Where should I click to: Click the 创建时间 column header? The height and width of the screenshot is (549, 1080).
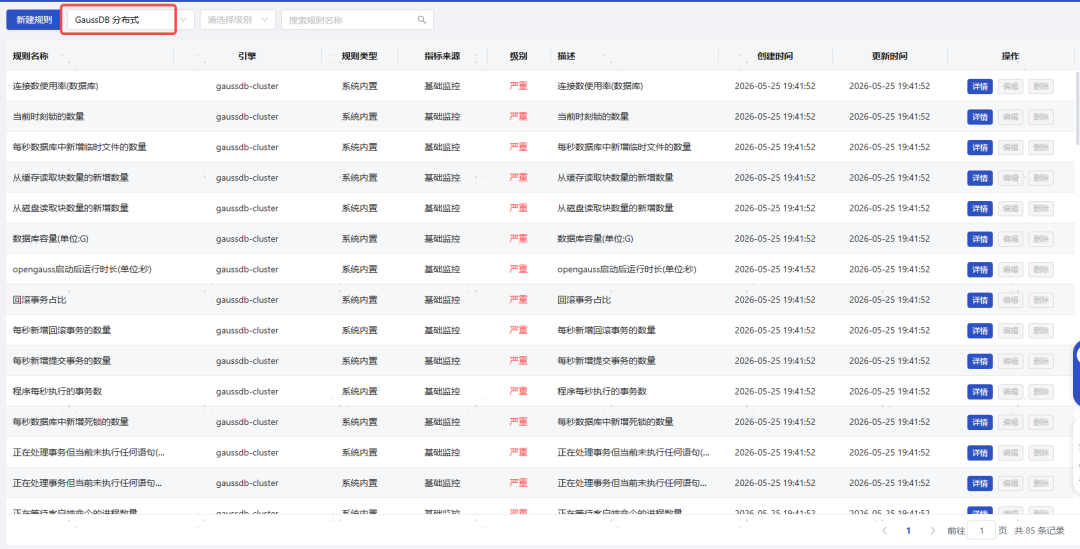(x=775, y=56)
